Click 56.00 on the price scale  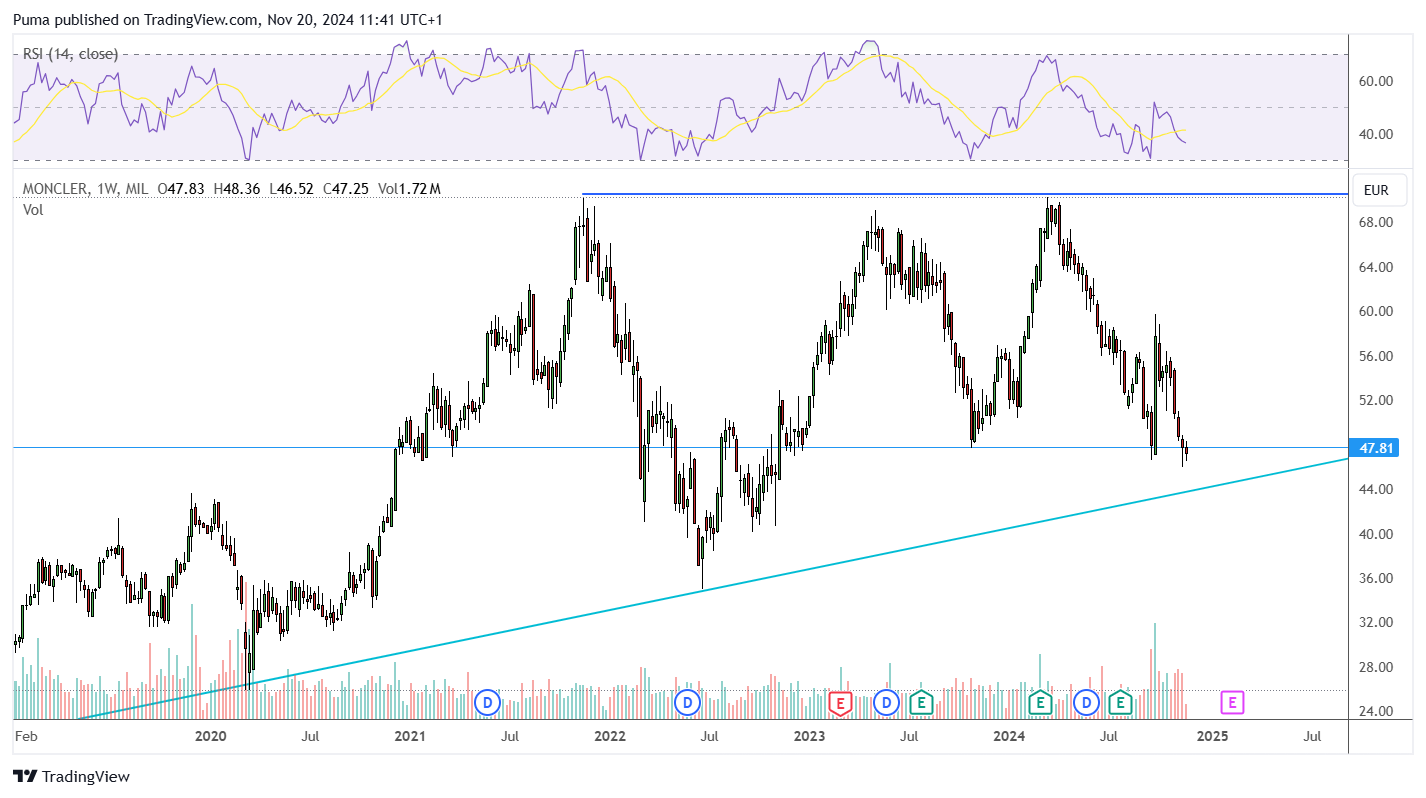[1374, 356]
